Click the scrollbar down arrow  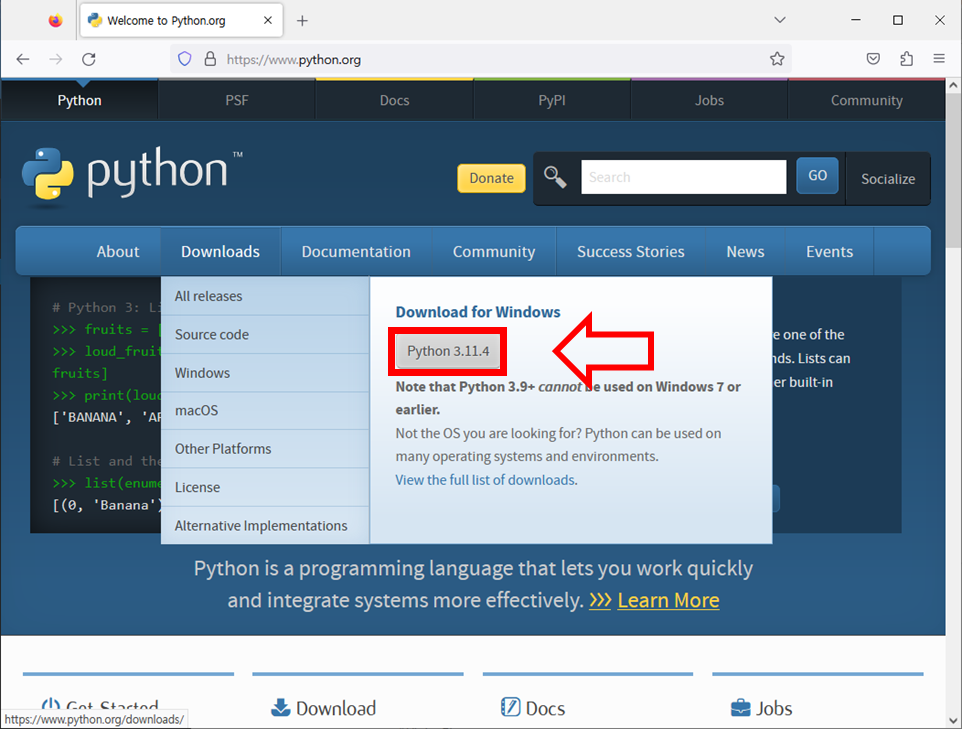[x=953, y=720]
